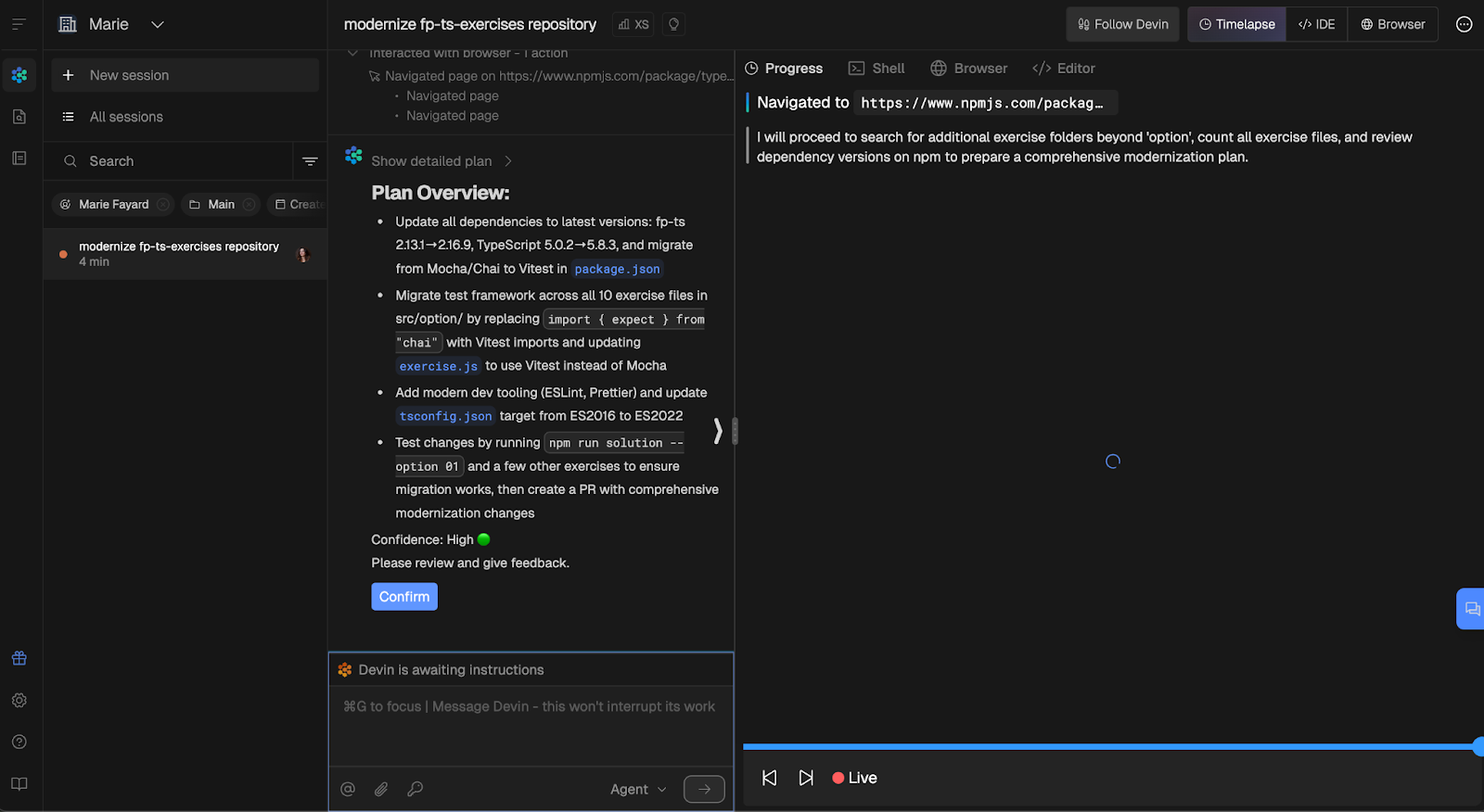
Task: Click session owner avatar in session row
Action: coord(302,254)
